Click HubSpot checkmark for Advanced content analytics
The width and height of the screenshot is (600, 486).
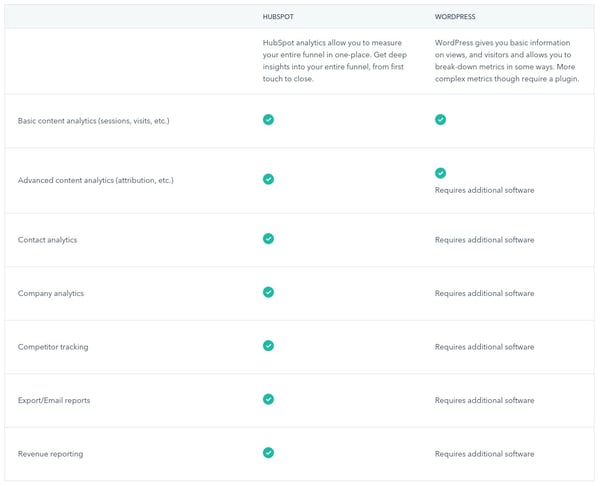coord(268,179)
